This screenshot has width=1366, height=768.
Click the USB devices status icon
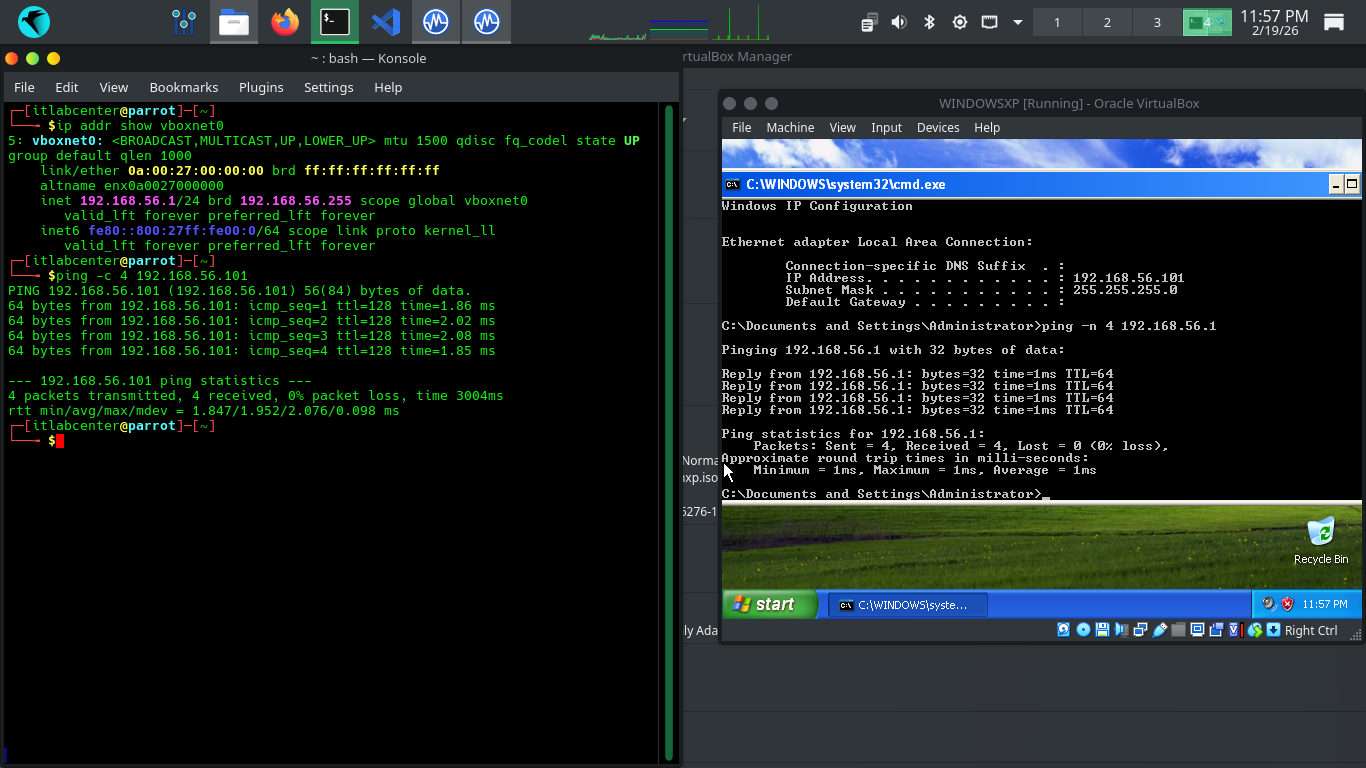(1160, 630)
